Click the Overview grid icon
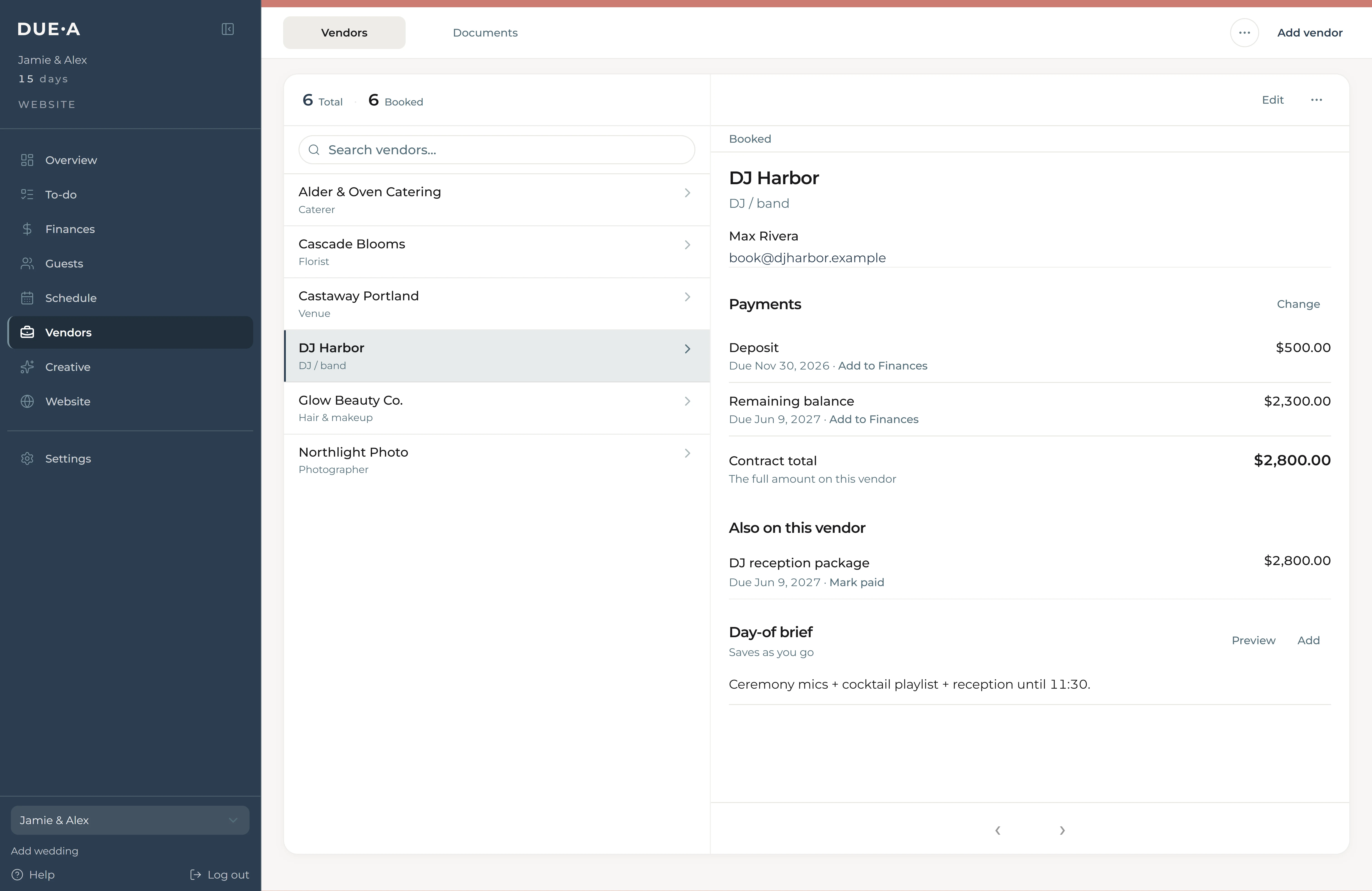The width and height of the screenshot is (1372, 891). [27, 160]
